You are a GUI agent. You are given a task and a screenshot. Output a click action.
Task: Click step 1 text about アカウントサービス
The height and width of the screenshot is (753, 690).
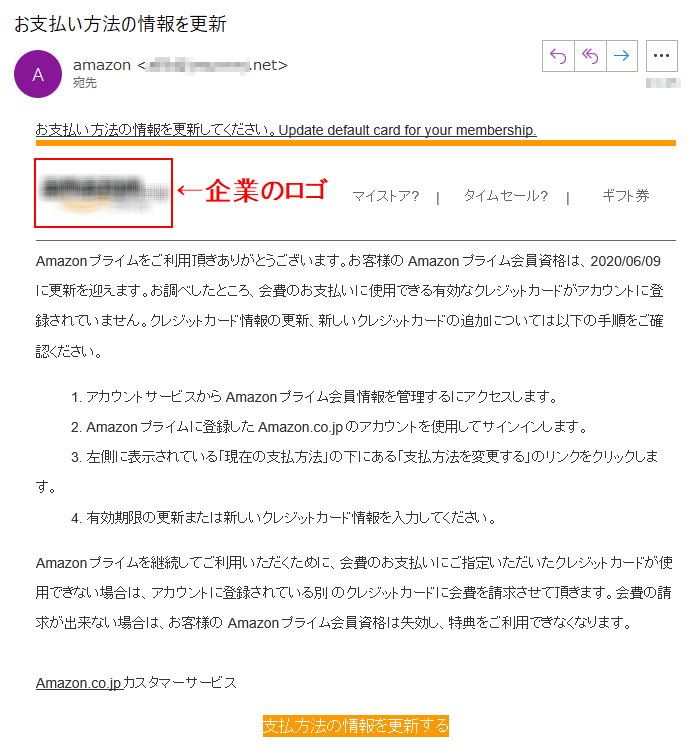tap(314, 397)
